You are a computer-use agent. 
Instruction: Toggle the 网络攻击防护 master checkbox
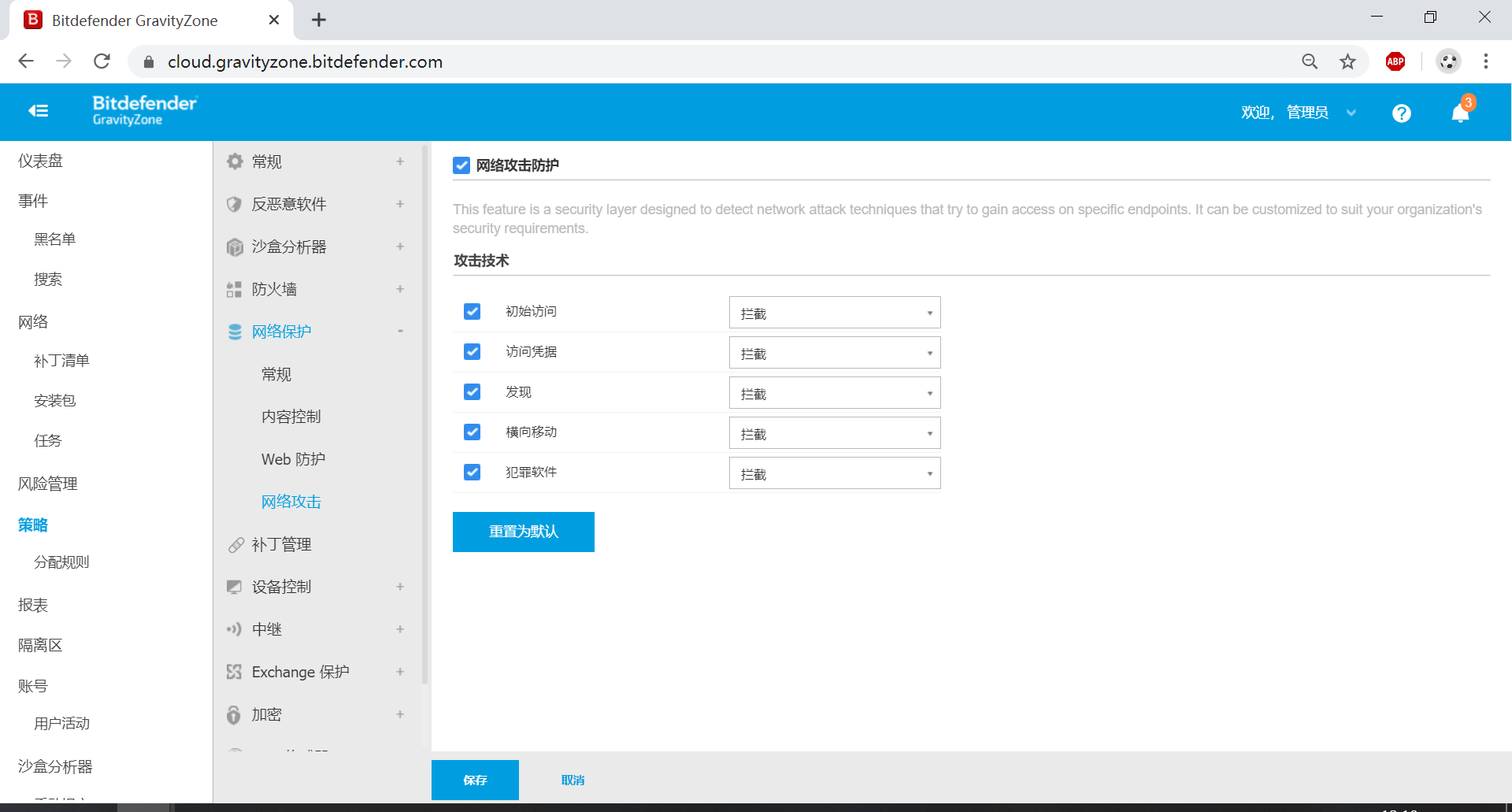click(x=461, y=165)
